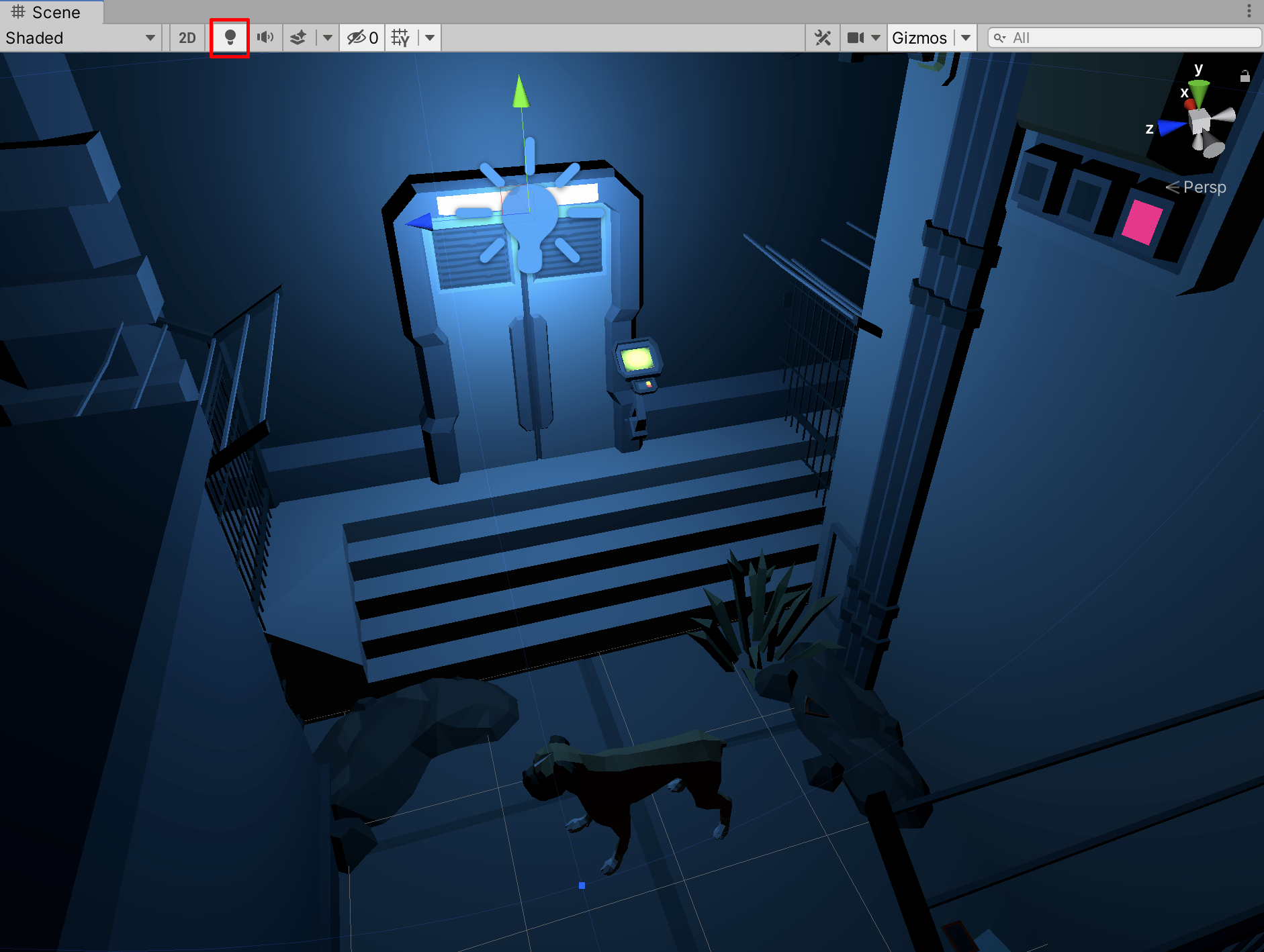Open the Gizmos dropdown arrow

tap(966, 38)
